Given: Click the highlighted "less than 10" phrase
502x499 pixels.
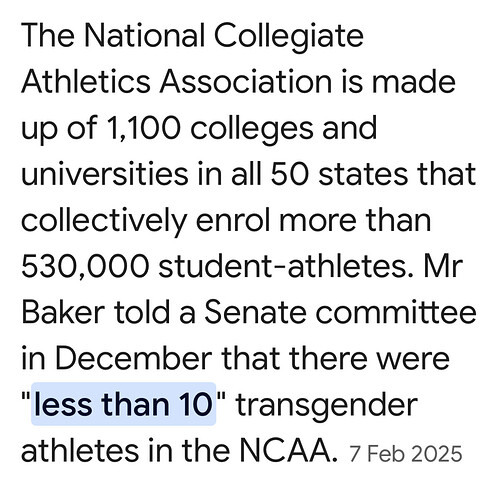Looking at the screenshot, I should [123, 404].
